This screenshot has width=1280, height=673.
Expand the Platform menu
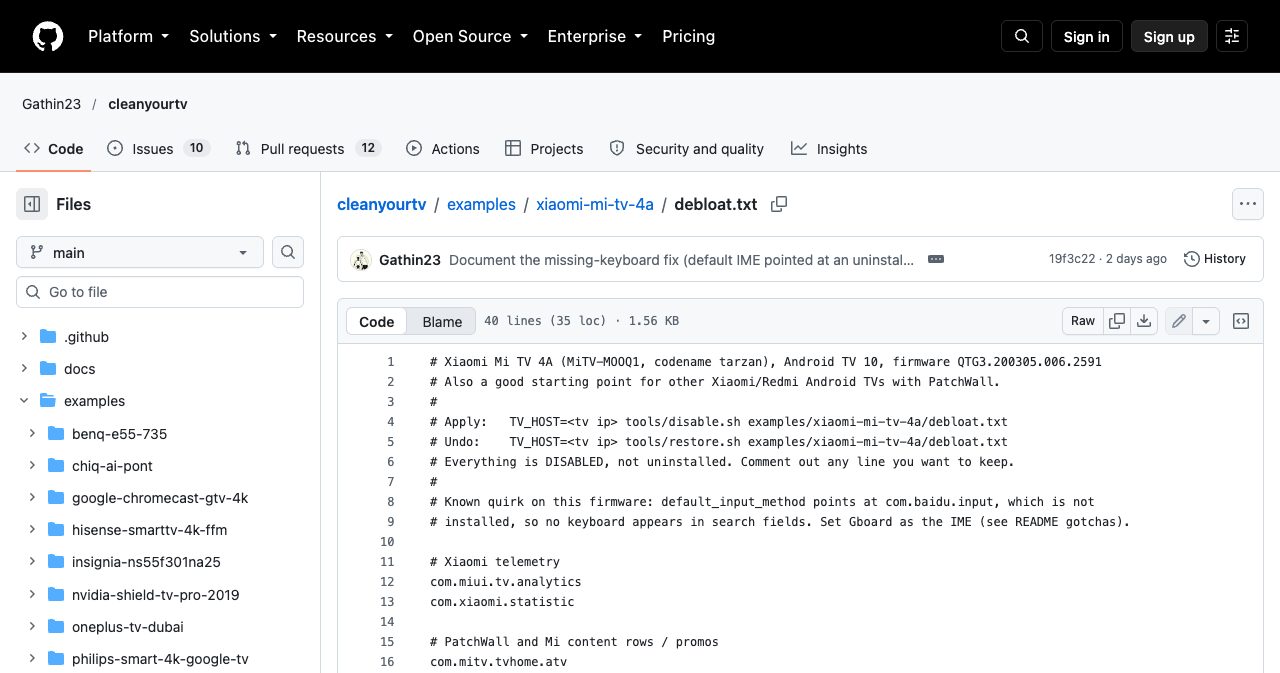128,36
